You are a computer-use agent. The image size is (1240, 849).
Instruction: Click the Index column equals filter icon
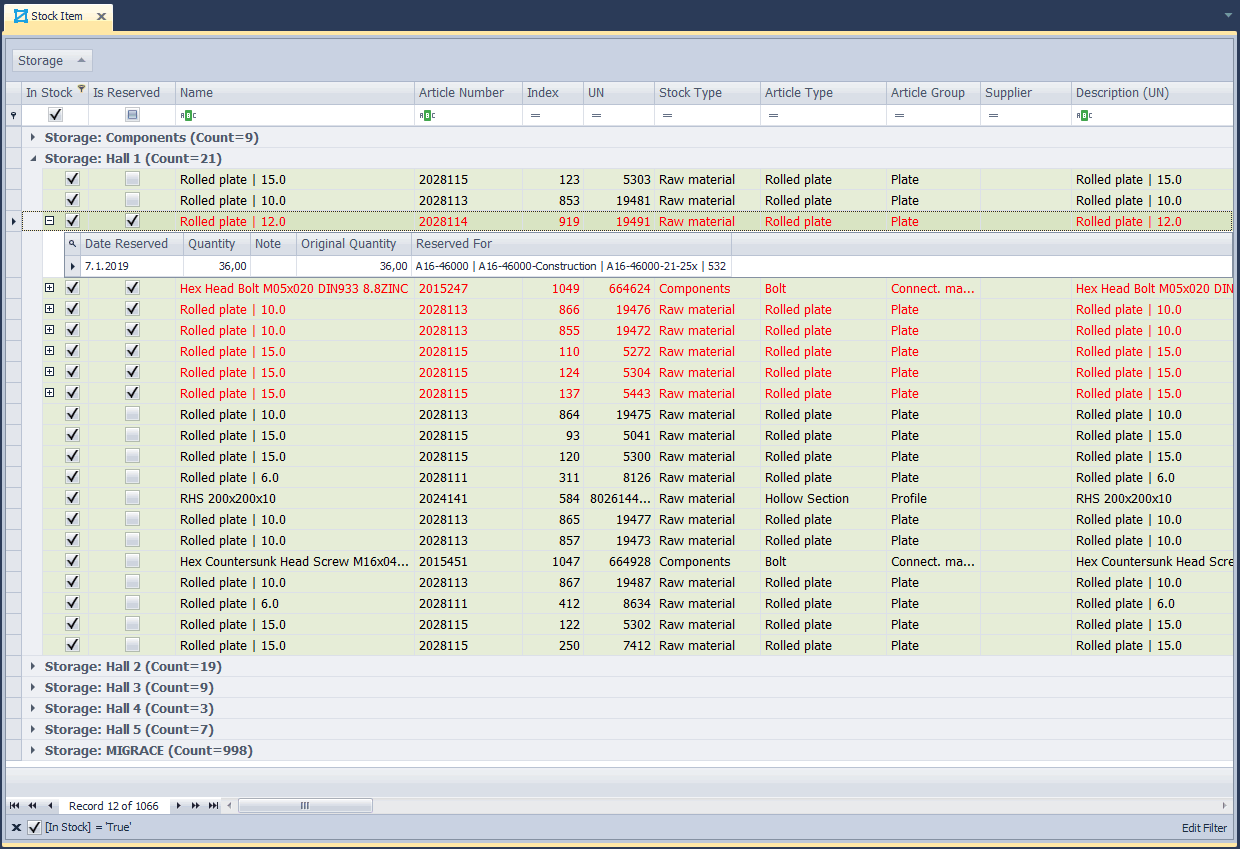click(x=535, y=116)
